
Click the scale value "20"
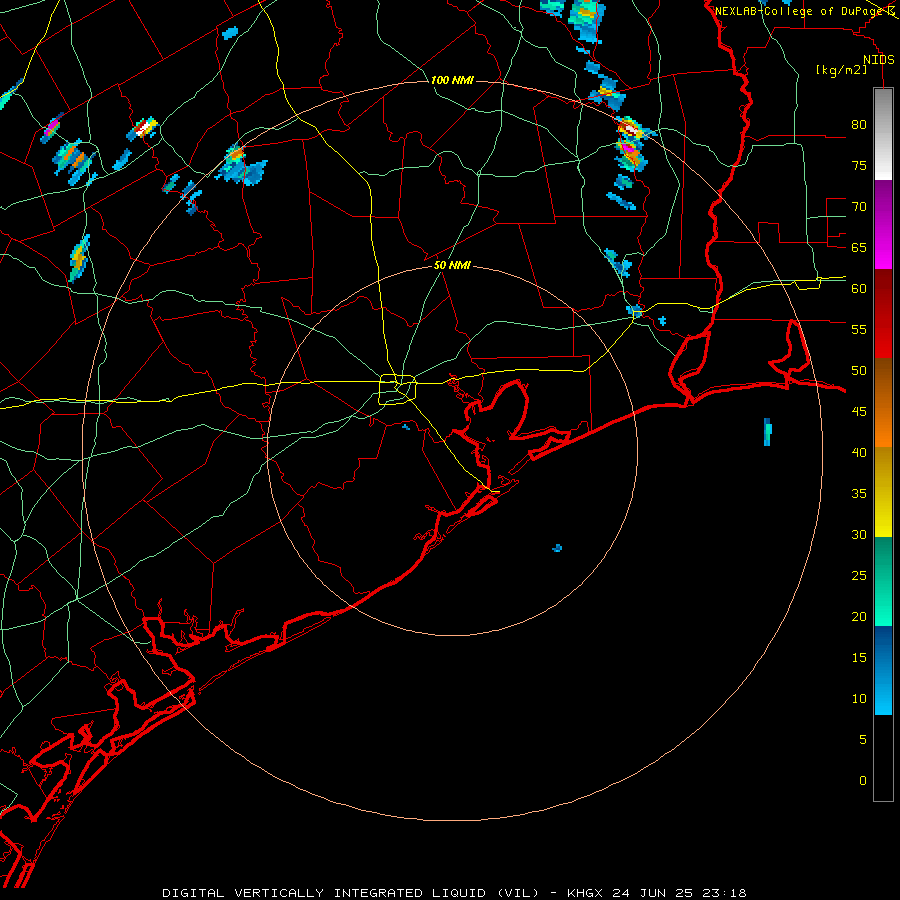tap(859, 616)
